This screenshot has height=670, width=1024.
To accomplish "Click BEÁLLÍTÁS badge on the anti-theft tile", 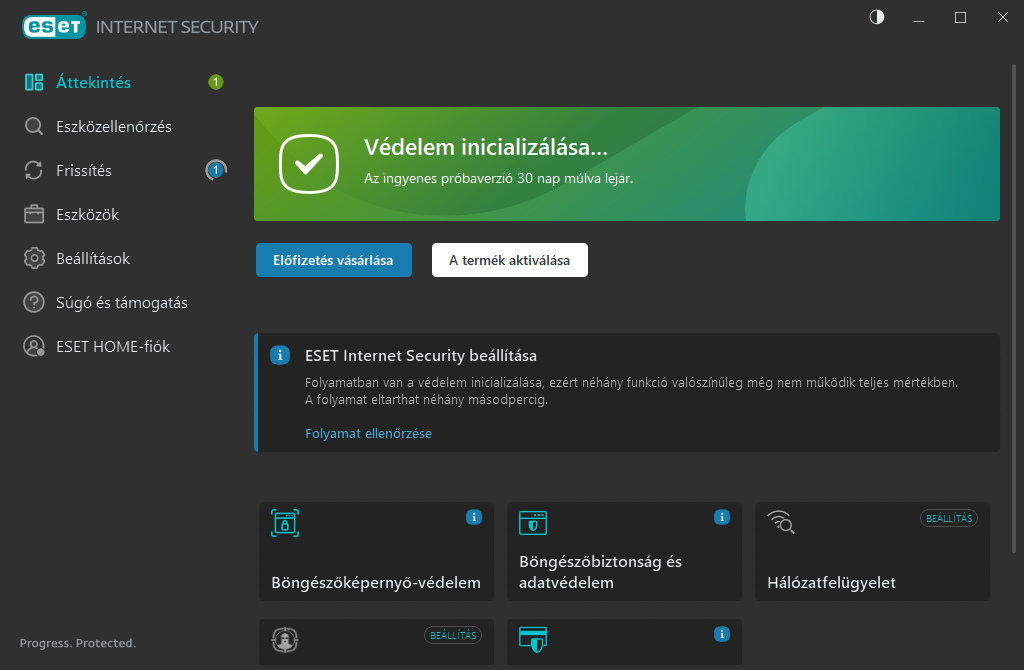I will pyautogui.click(x=453, y=635).
